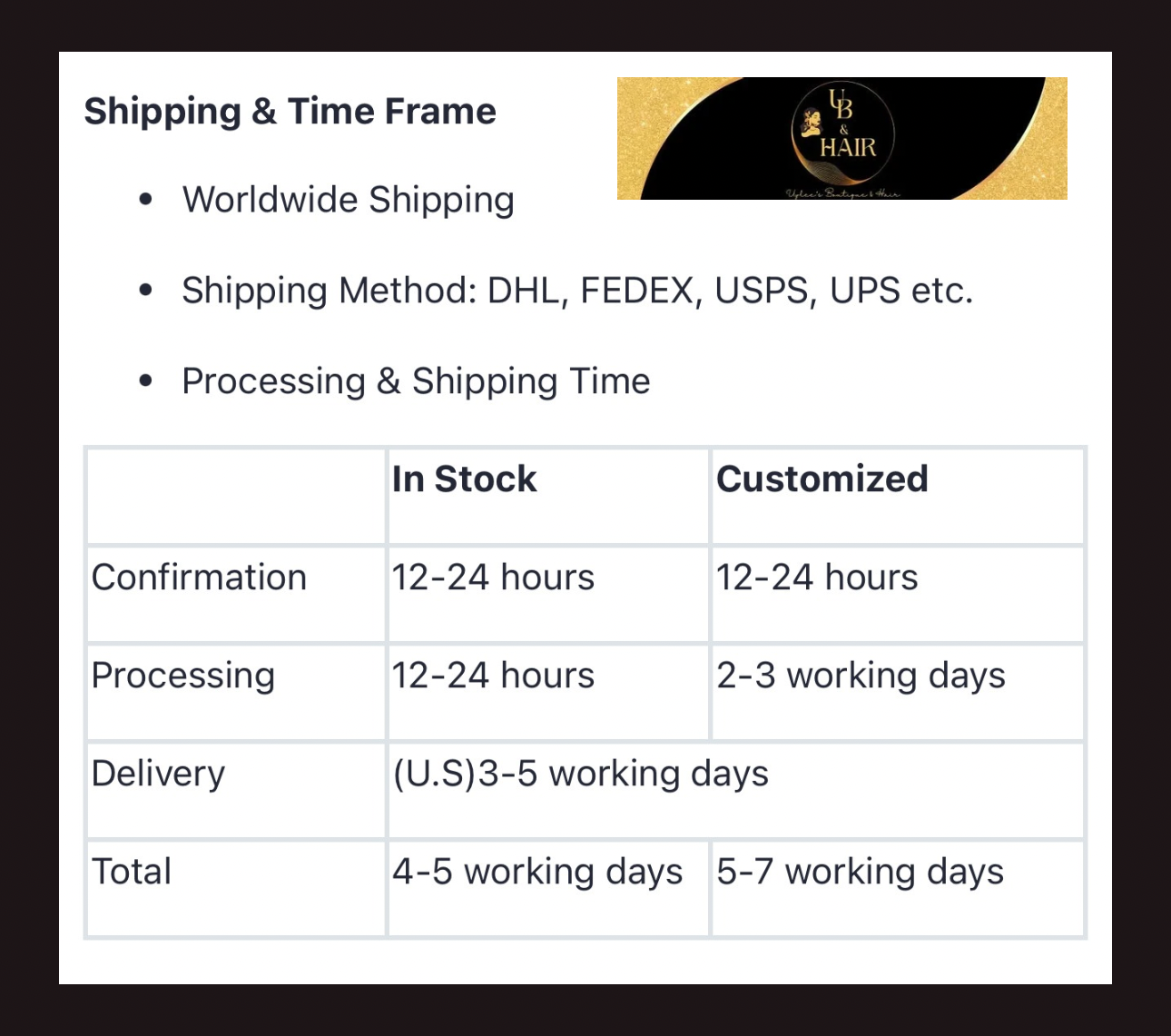This screenshot has width=1171, height=1036.
Task: Select the "Worldwide Shipping" bullet text
Action: (x=348, y=200)
